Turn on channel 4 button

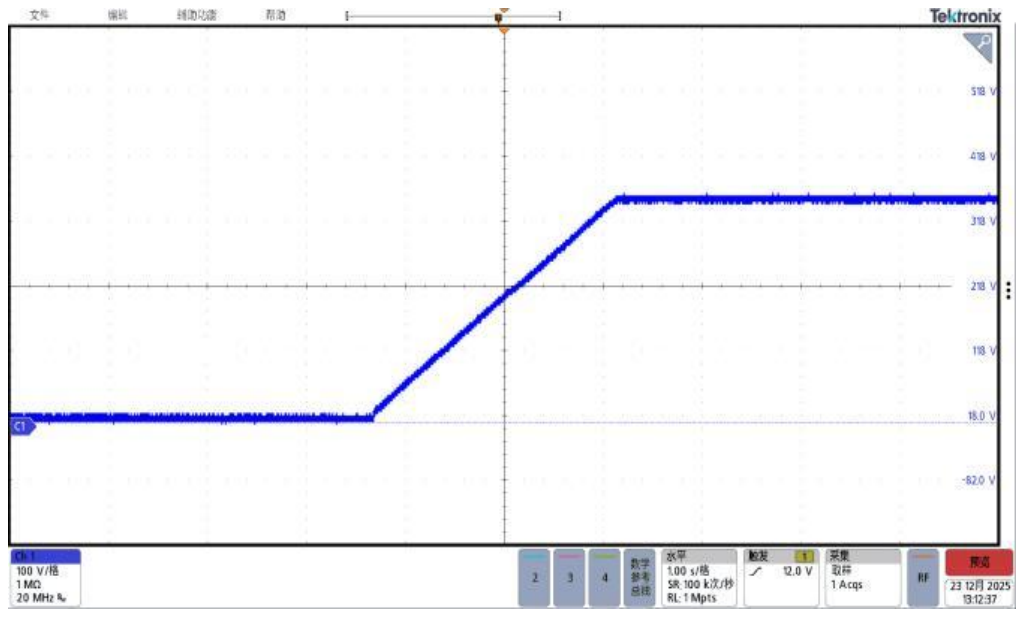[604, 578]
